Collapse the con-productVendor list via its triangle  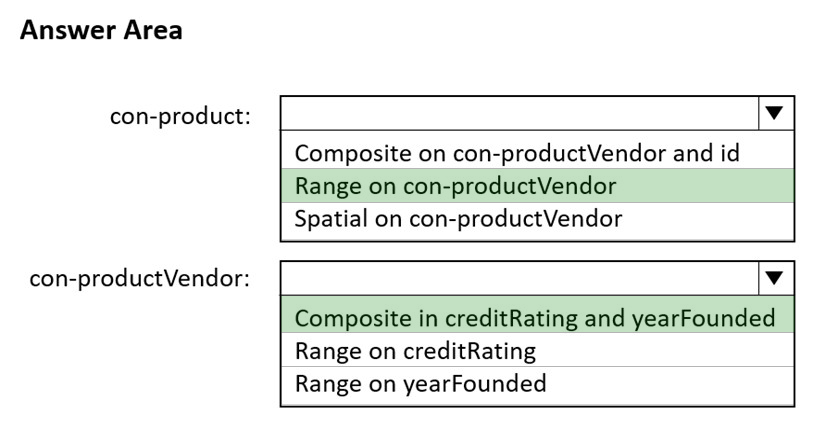coord(775,278)
